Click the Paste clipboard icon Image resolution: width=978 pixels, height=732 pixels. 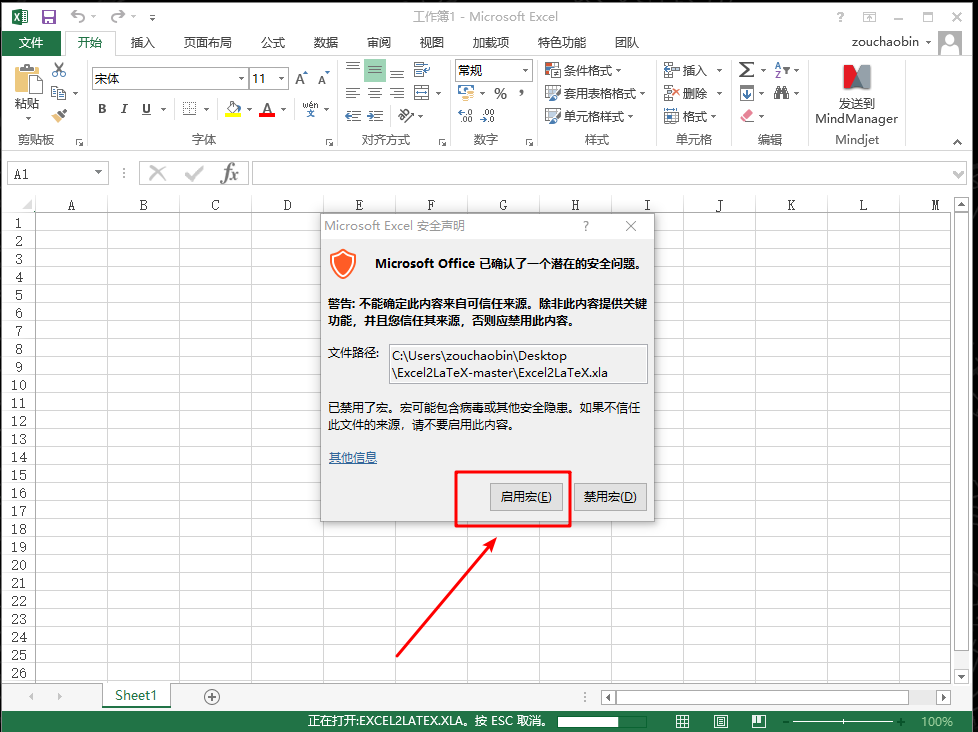[27, 80]
